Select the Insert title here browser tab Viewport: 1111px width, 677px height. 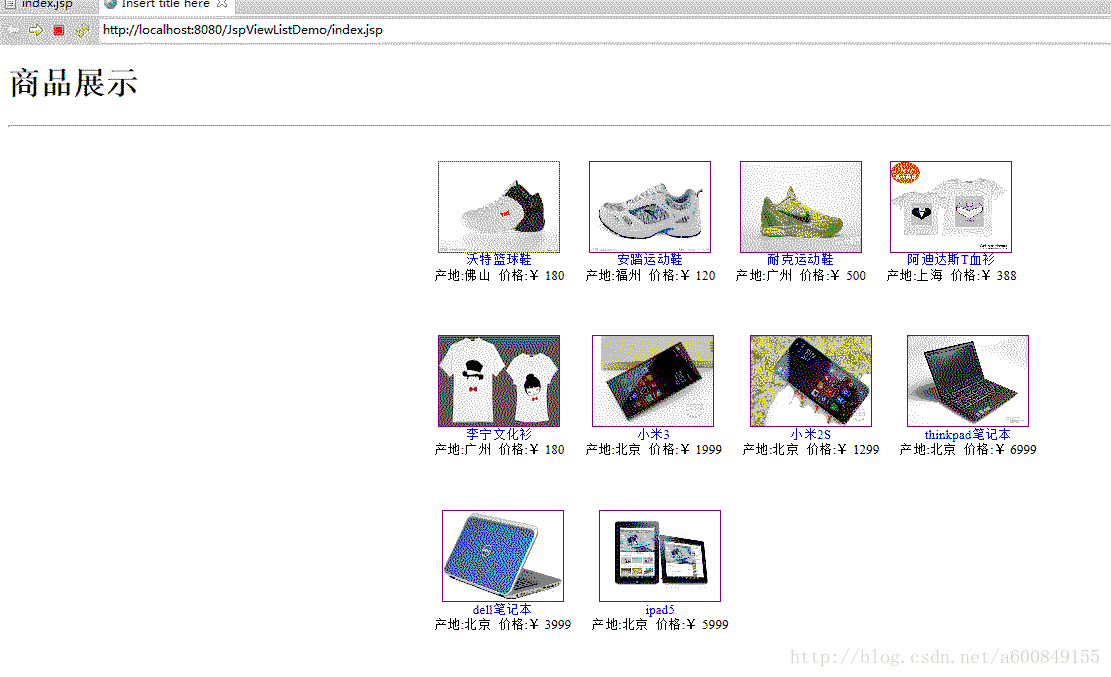[x=165, y=4]
